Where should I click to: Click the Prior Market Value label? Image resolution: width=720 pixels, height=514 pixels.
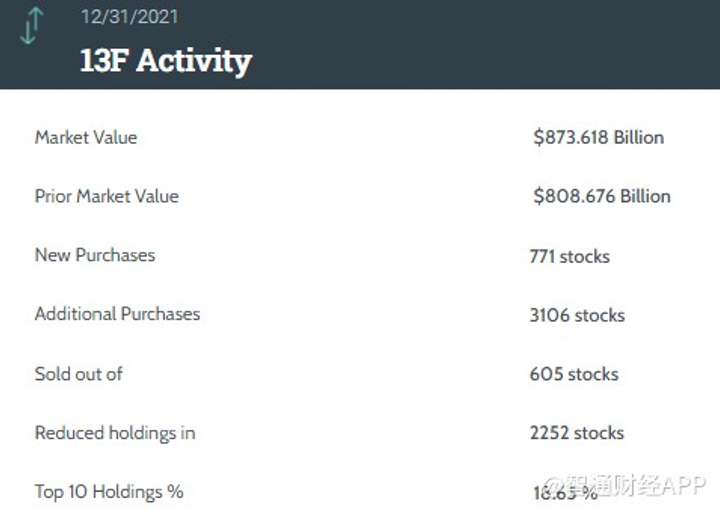pos(106,196)
